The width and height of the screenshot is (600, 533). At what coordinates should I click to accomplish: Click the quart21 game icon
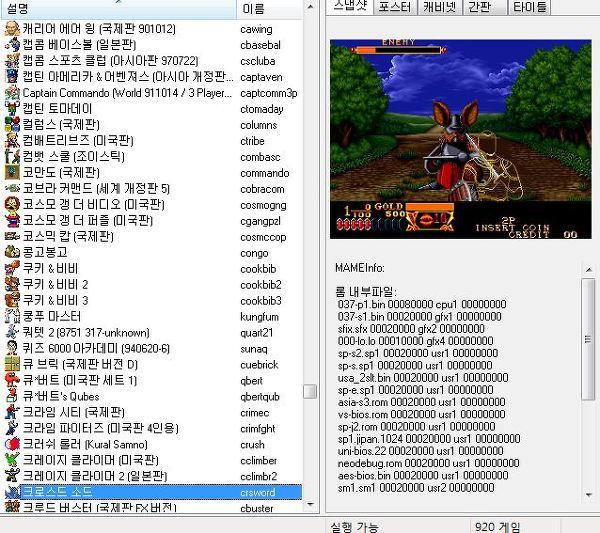pyautogui.click(x=12, y=333)
